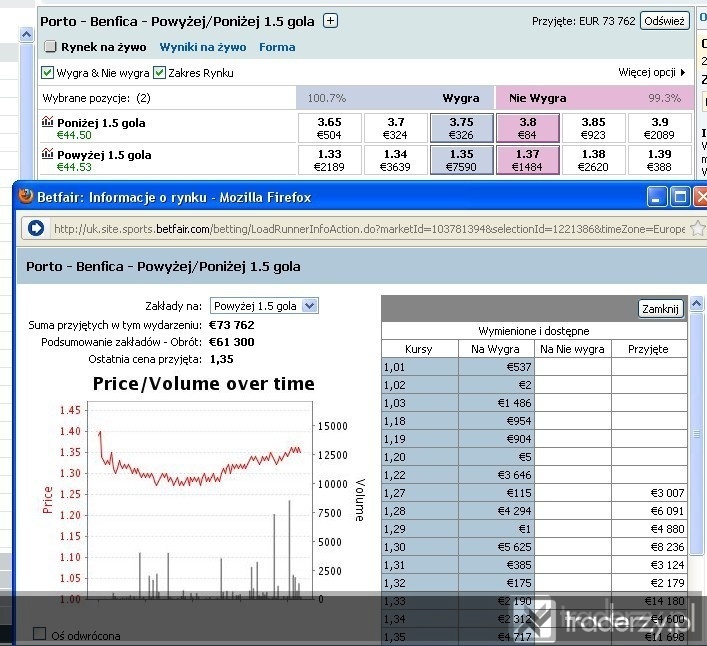Click lay price 1.38 cell
The width and height of the screenshot is (707, 646).
pos(593,160)
